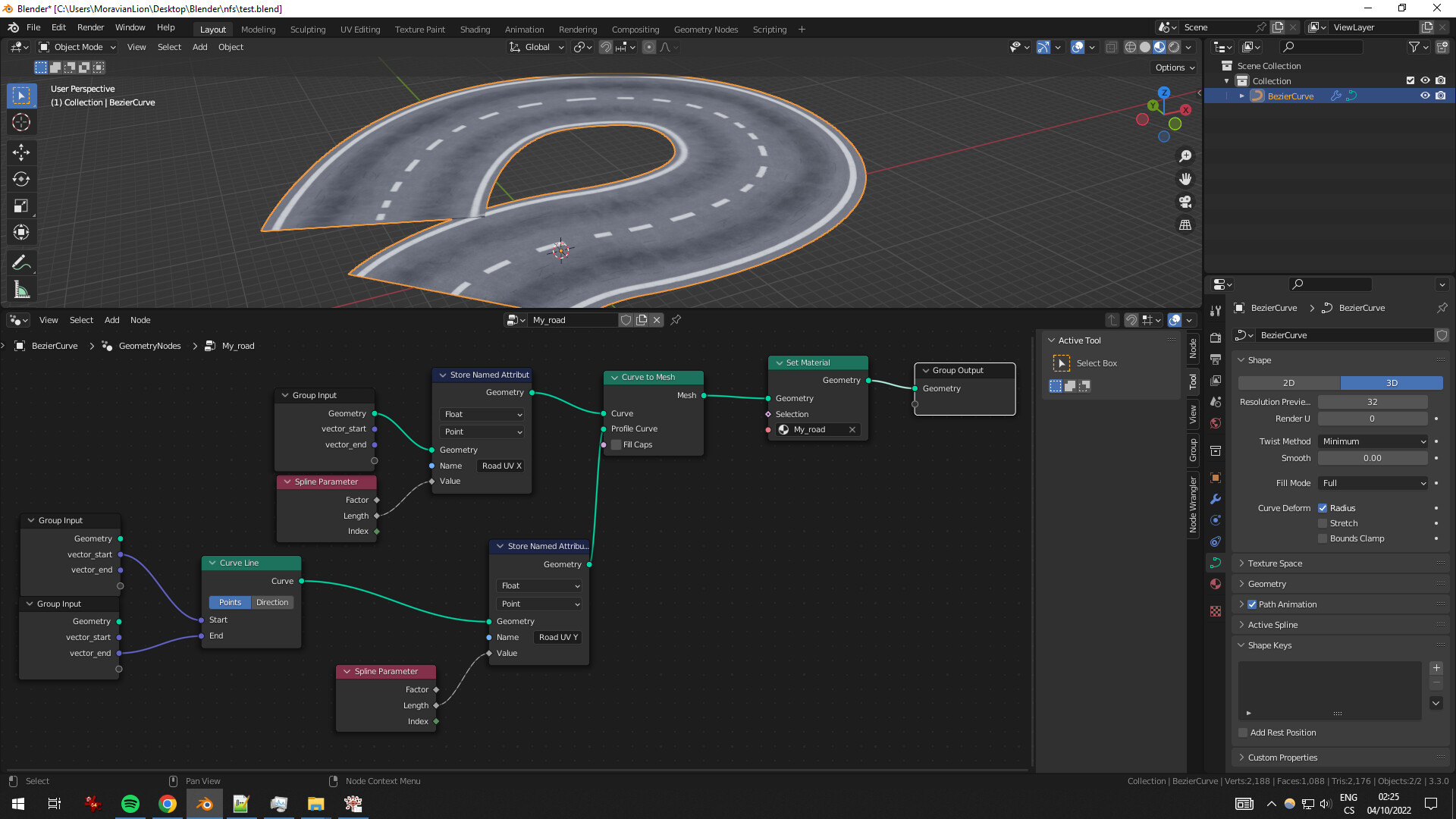
Task: Open the Modifiers wrench tab in properties
Action: tap(1216, 499)
